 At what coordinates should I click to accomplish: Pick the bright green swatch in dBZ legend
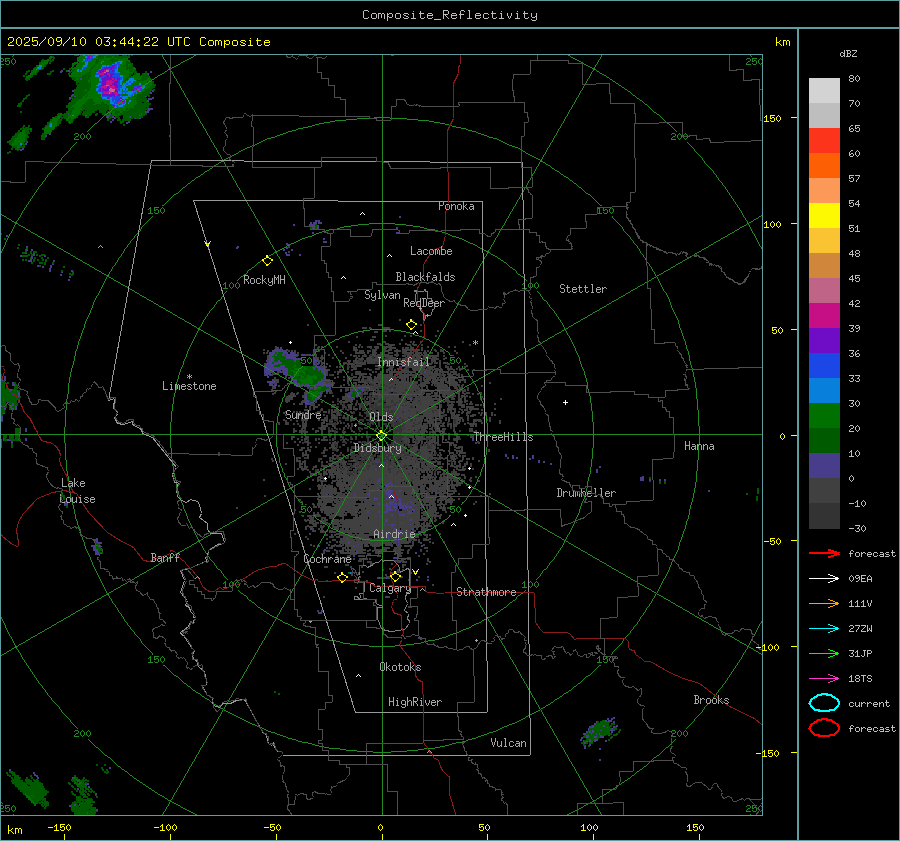pyautogui.click(x=824, y=416)
